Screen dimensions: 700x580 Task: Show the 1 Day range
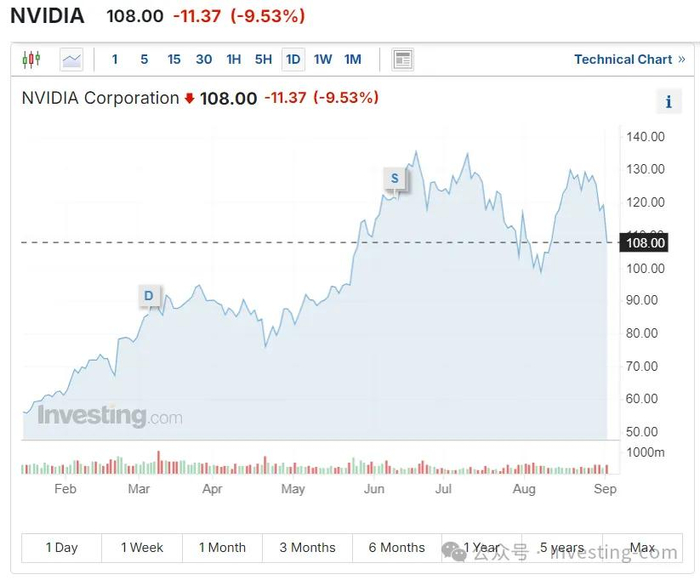click(62, 548)
